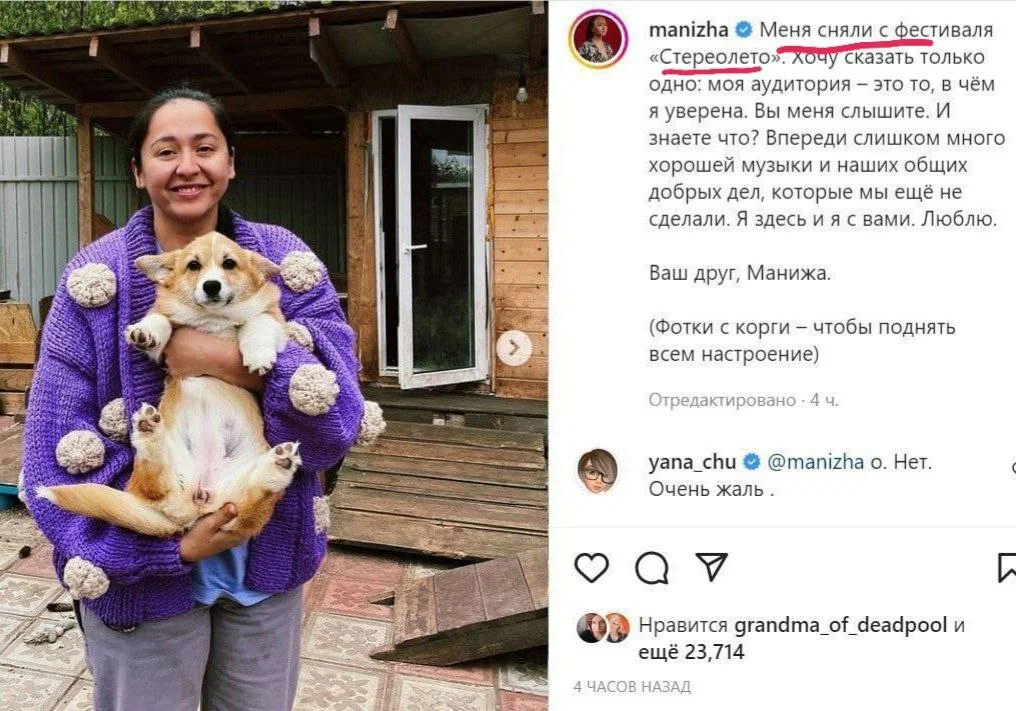Open the yana_chu username in comments

(x=692, y=462)
